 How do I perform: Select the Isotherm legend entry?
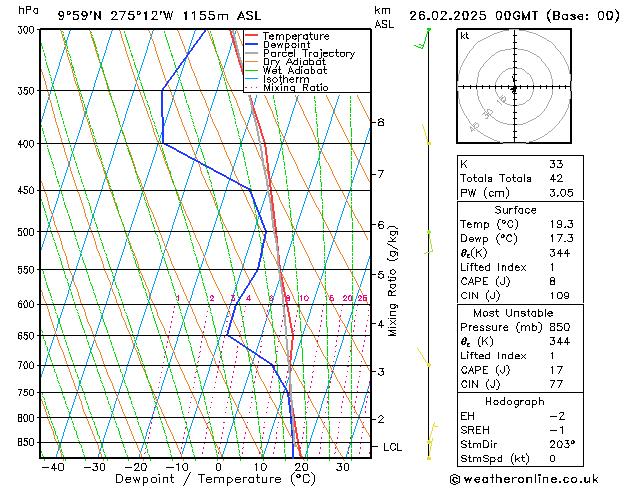point(285,80)
